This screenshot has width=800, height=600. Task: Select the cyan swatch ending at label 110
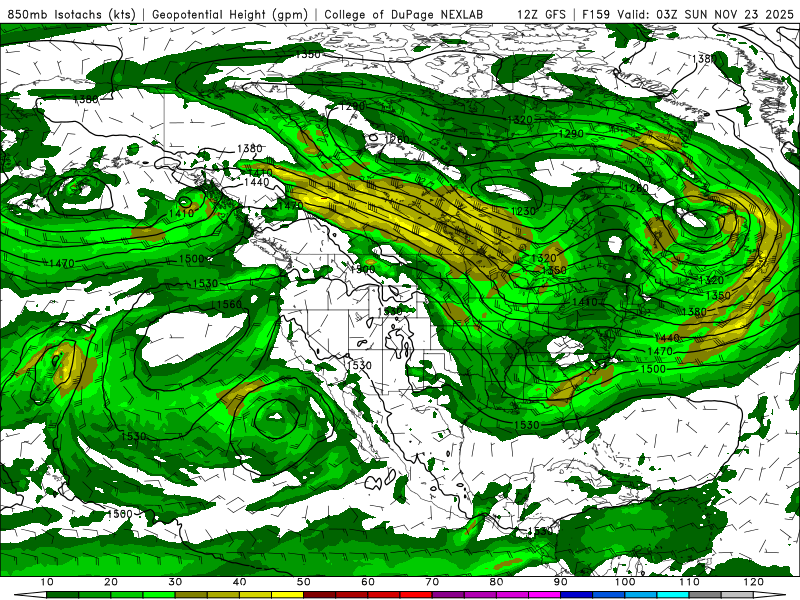pos(673,595)
